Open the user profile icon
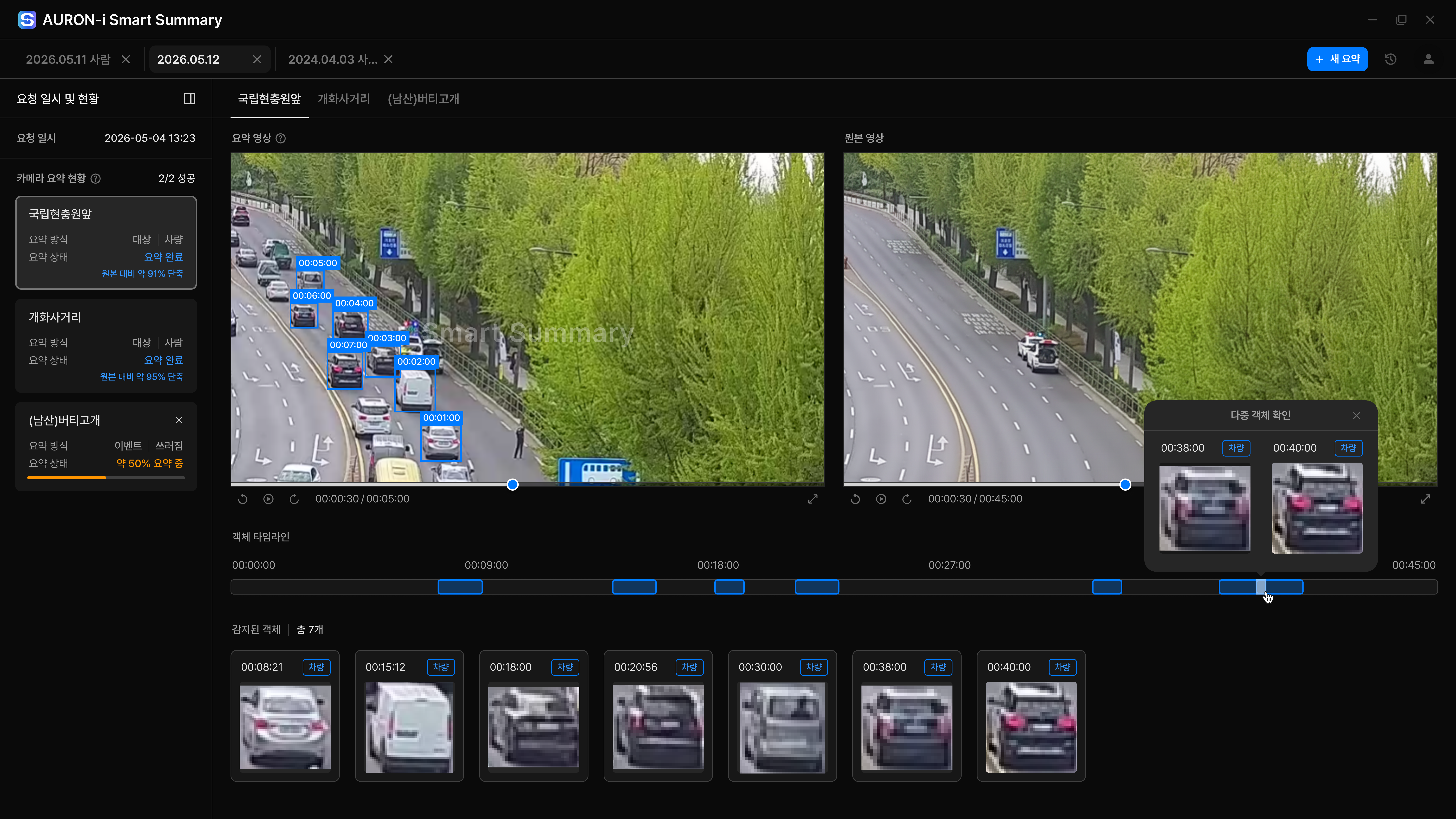This screenshot has width=1456, height=819. 1428,59
